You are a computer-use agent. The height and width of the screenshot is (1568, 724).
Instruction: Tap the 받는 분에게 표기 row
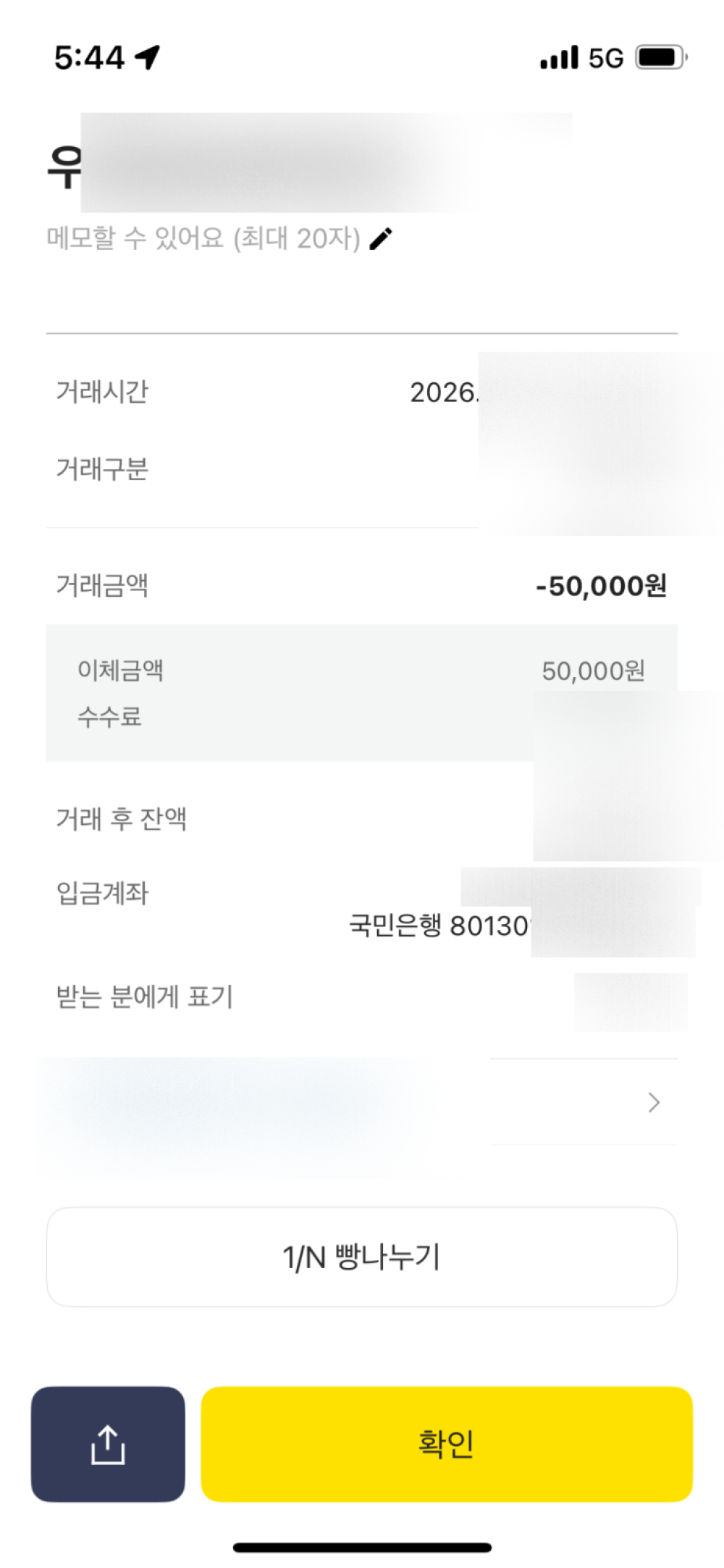click(x=145, y=997)
